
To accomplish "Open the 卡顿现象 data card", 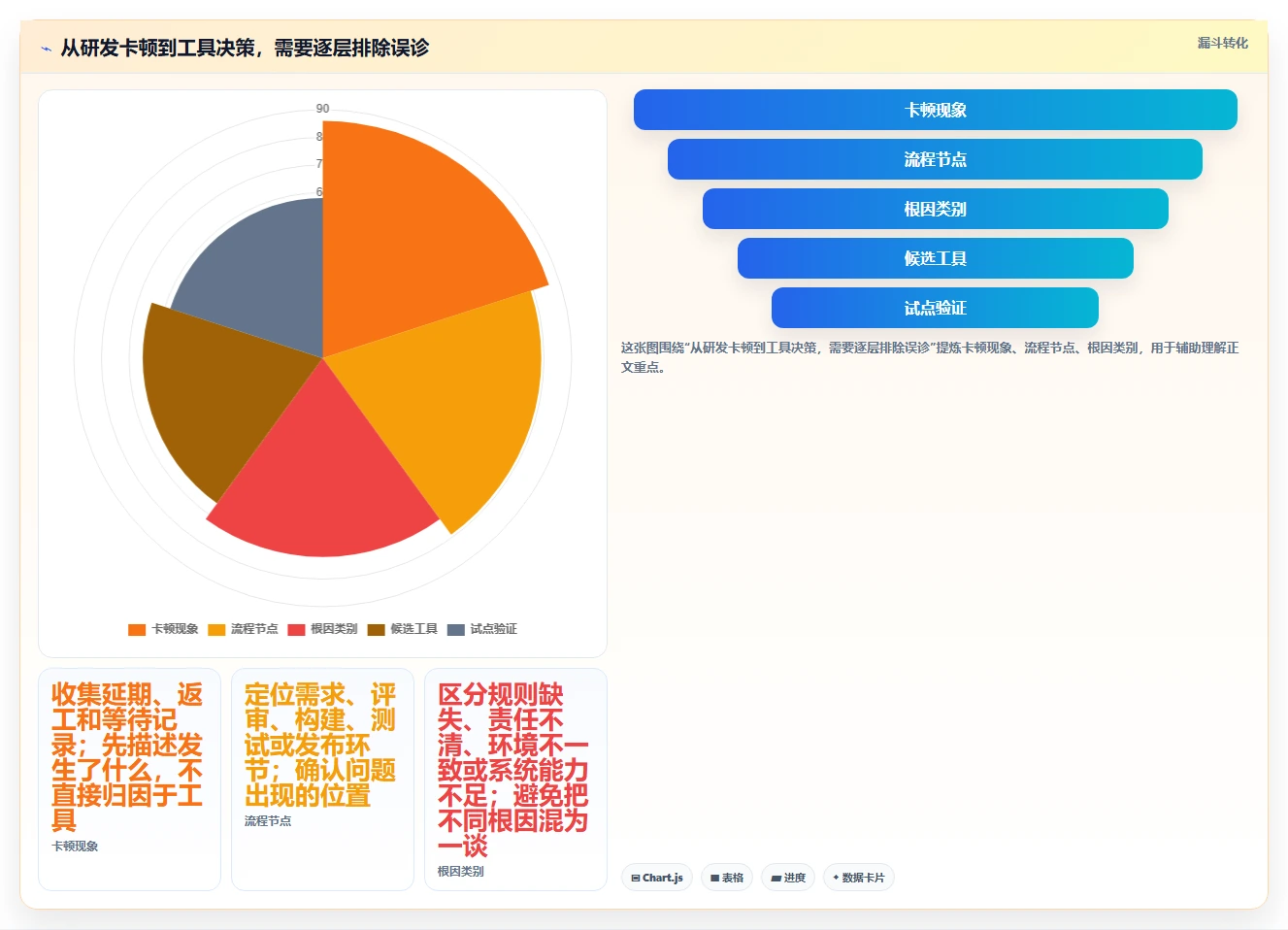I will point(129,780).
